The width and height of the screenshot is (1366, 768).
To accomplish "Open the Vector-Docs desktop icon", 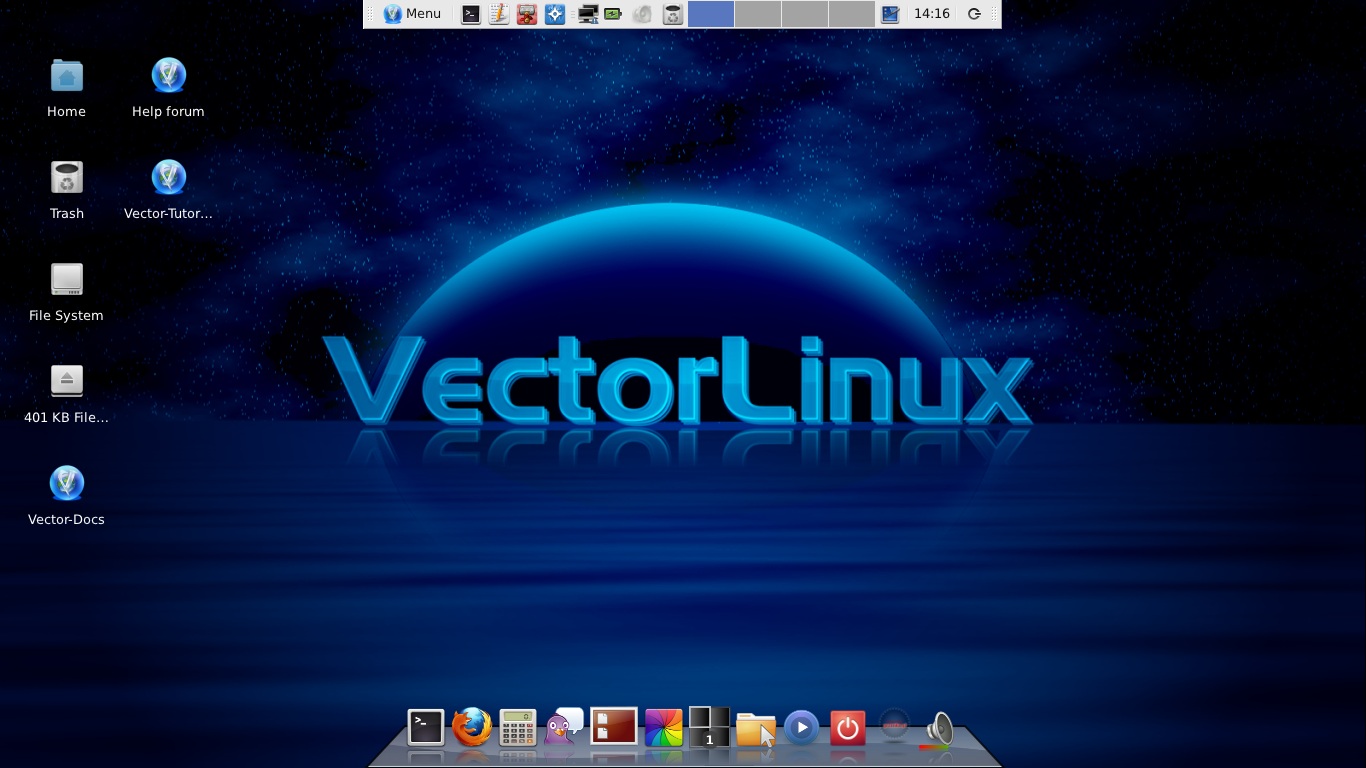I will click(67, 483).
